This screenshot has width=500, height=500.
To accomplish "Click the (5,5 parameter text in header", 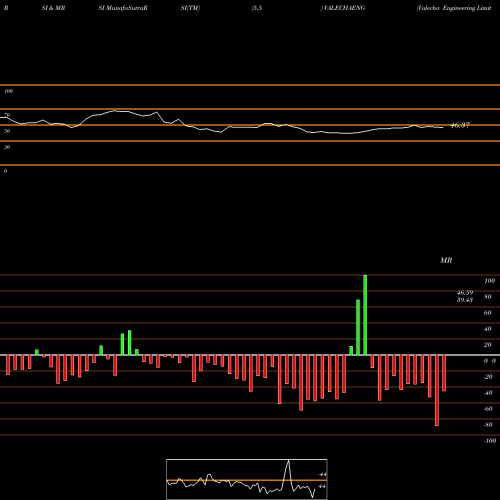I will pyautogui.click(x=257, y=8).
